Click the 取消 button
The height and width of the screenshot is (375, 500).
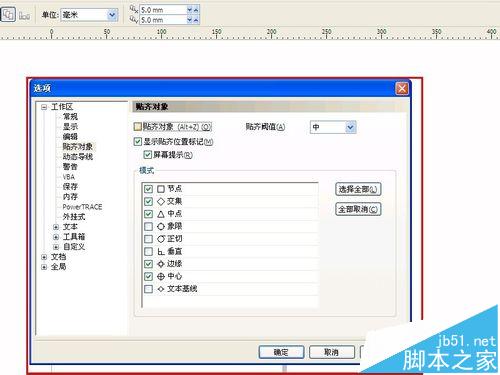coord(332,352)
